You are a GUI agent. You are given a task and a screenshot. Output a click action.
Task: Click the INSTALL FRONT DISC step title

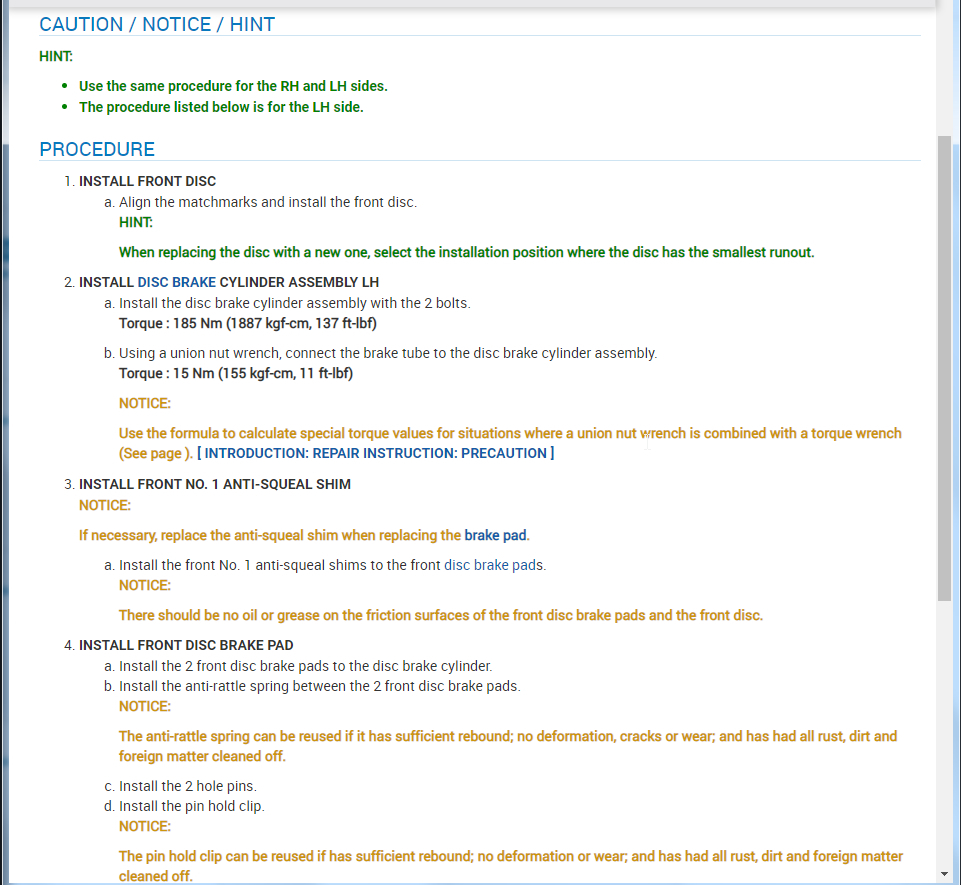point(147,181)
